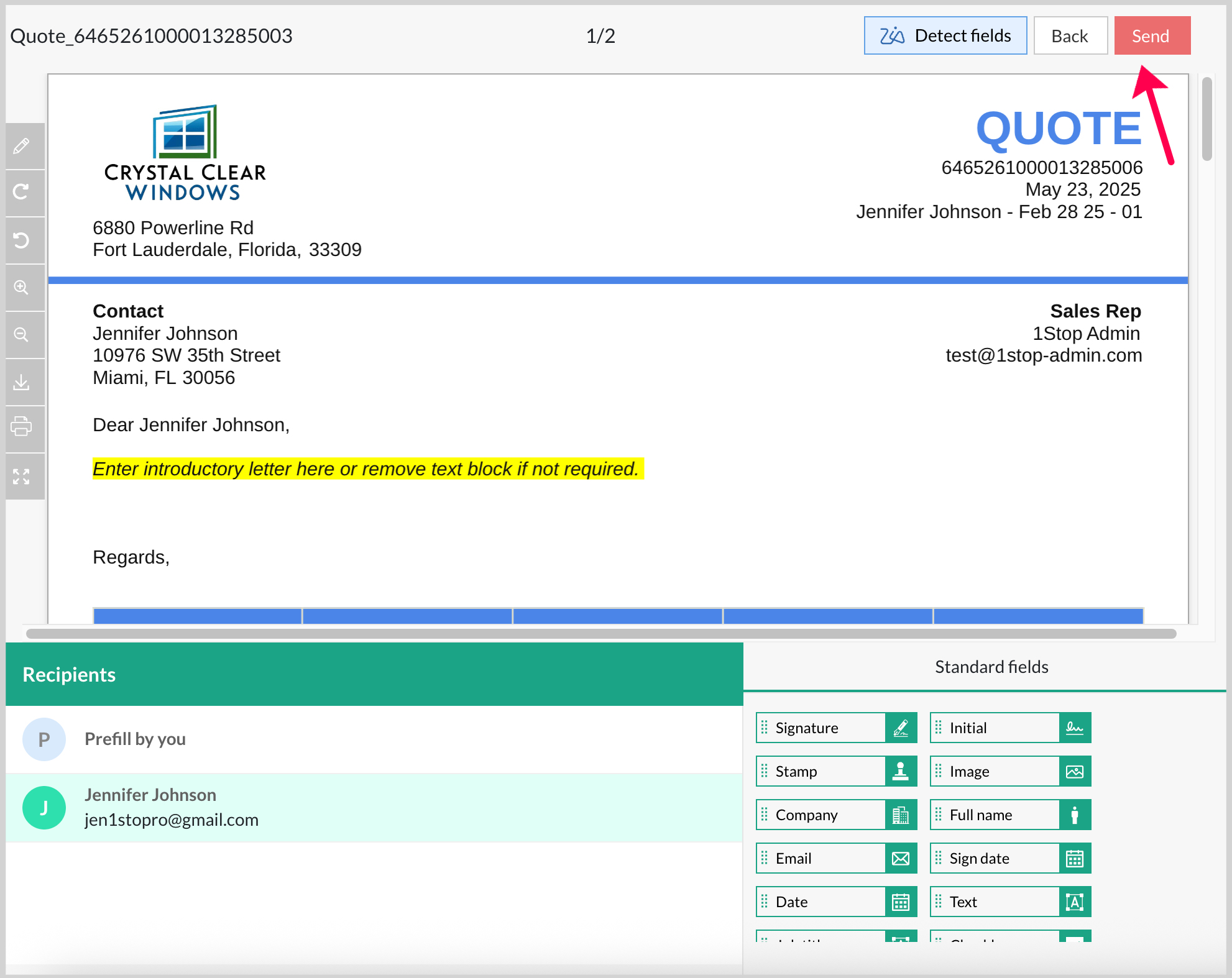This screenshot has height=978, width=1232.
Task: Send the quote for signing
Action: click(x=1151, y=36)
